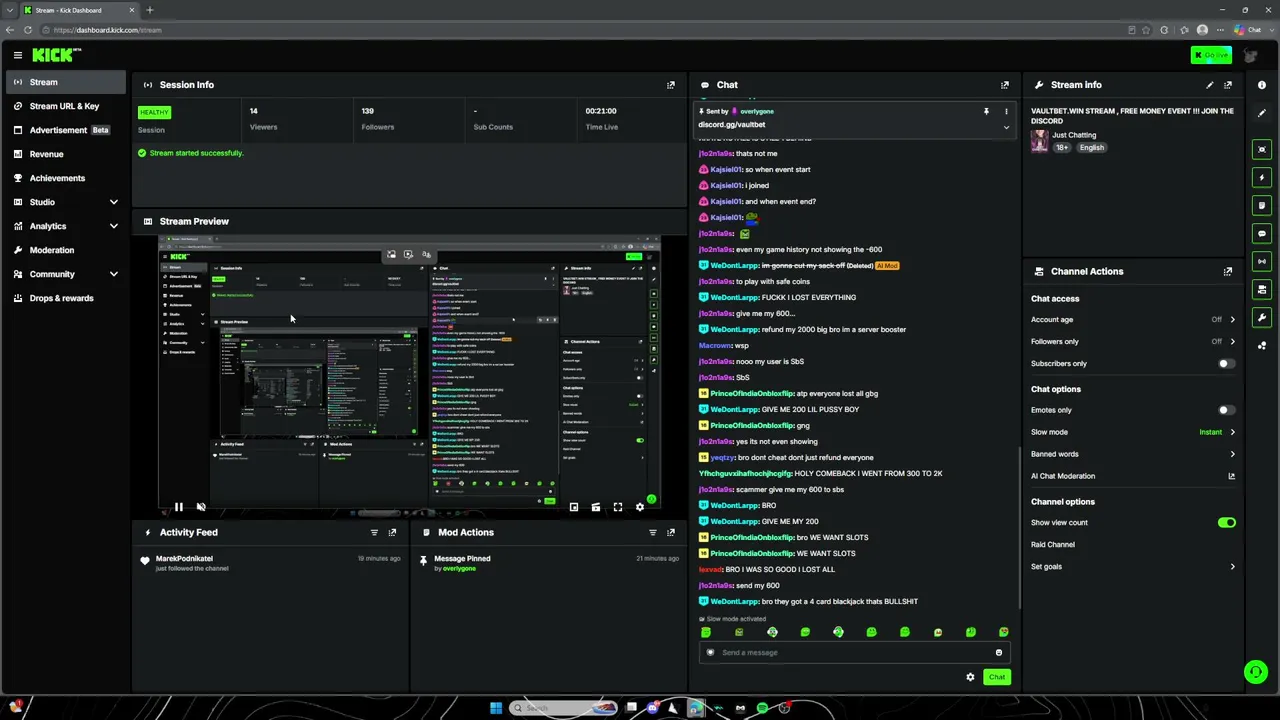Open the Revenue page

pyautogui.click(x=66, y=154)
